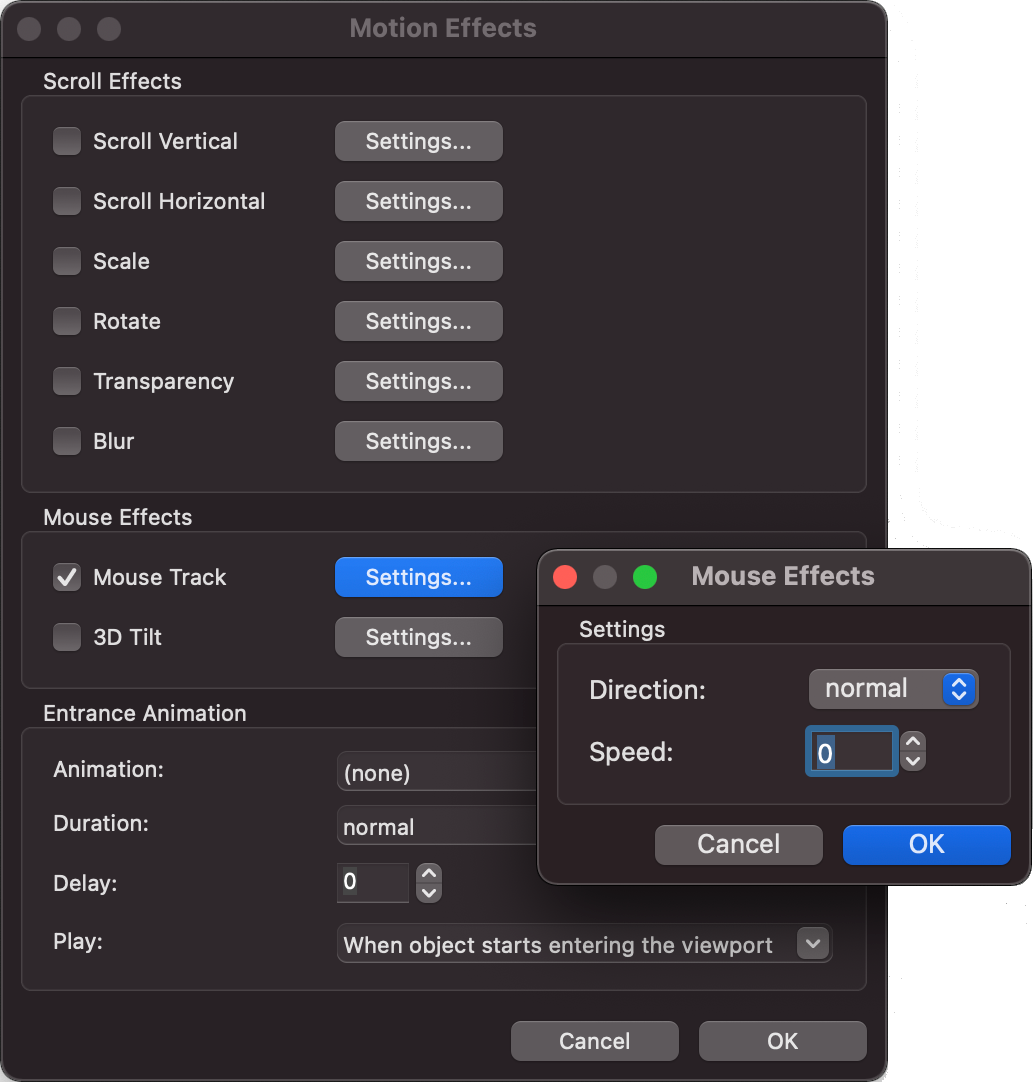The width and height of the screenshot is (1033, 1082).
Task: Open Settings for Rotate effect
Action: (x=418, y=321)
